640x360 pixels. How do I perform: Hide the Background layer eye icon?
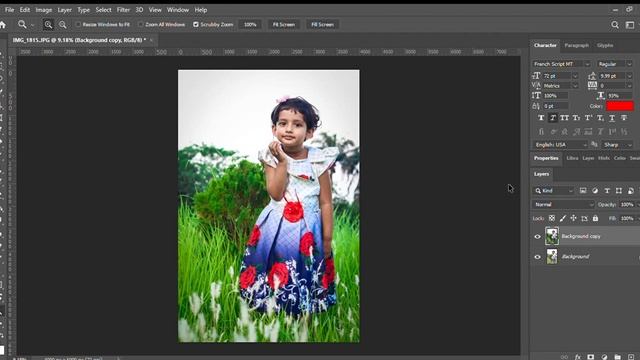pyautogui.click(x=537, y=257)
